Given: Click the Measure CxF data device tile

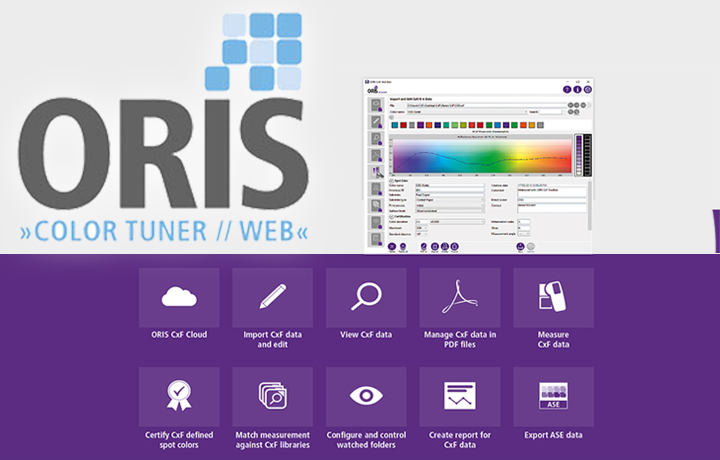Looking at the screenshot, I should [553, 297].
